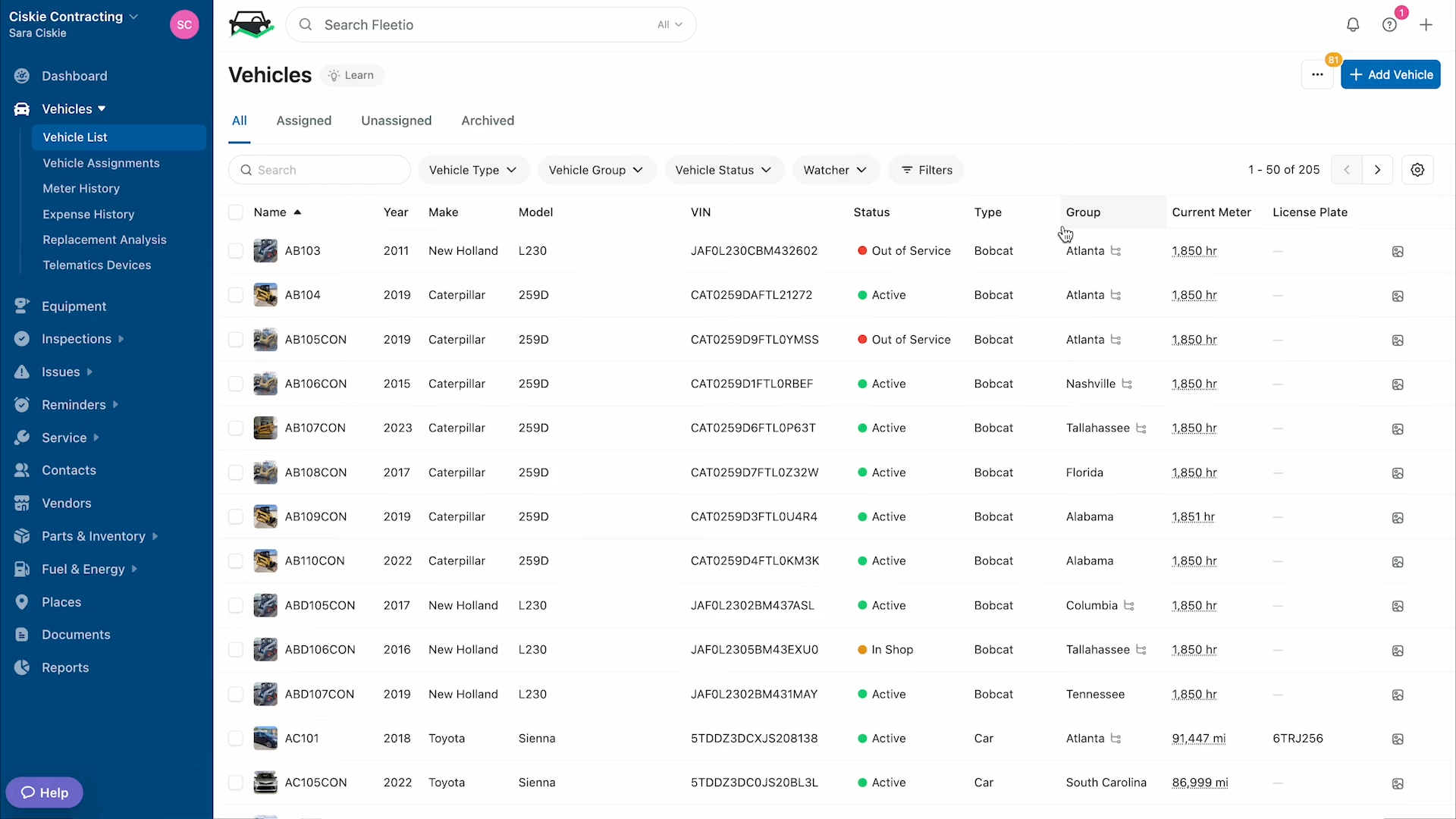Open Meter History in sidebar

point(81,188)
